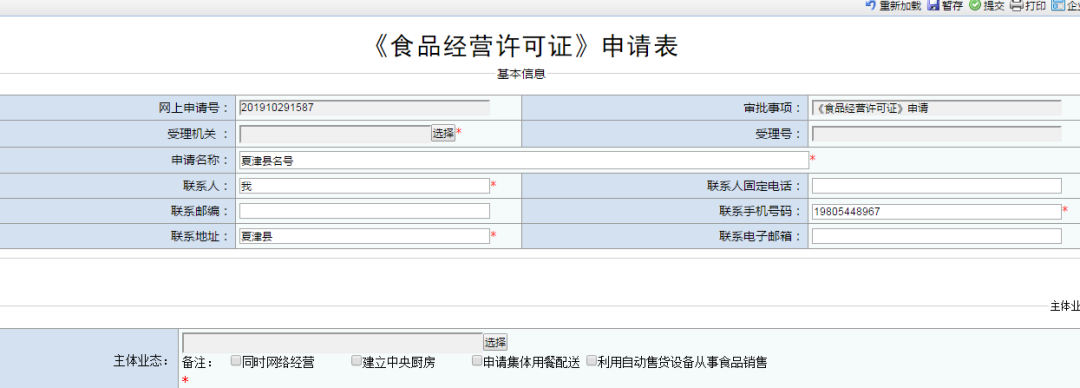Click the 基本信息 section heading
This screenshot has height=388, width=1080.
pyautogui.click(x=521, y=74)
